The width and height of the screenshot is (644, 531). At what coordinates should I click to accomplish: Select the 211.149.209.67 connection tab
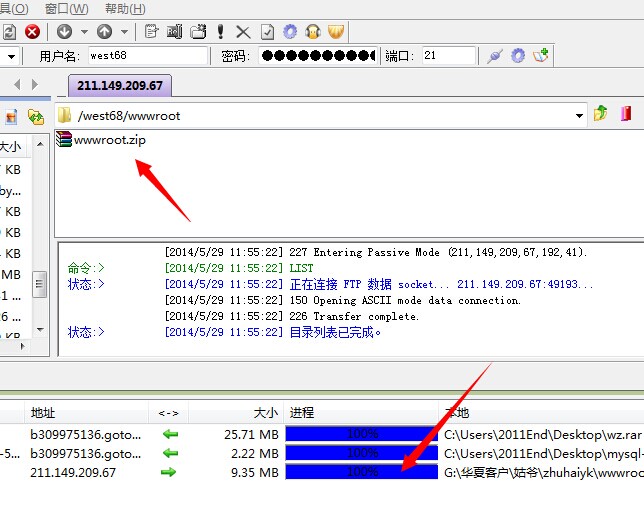[120, 85]
